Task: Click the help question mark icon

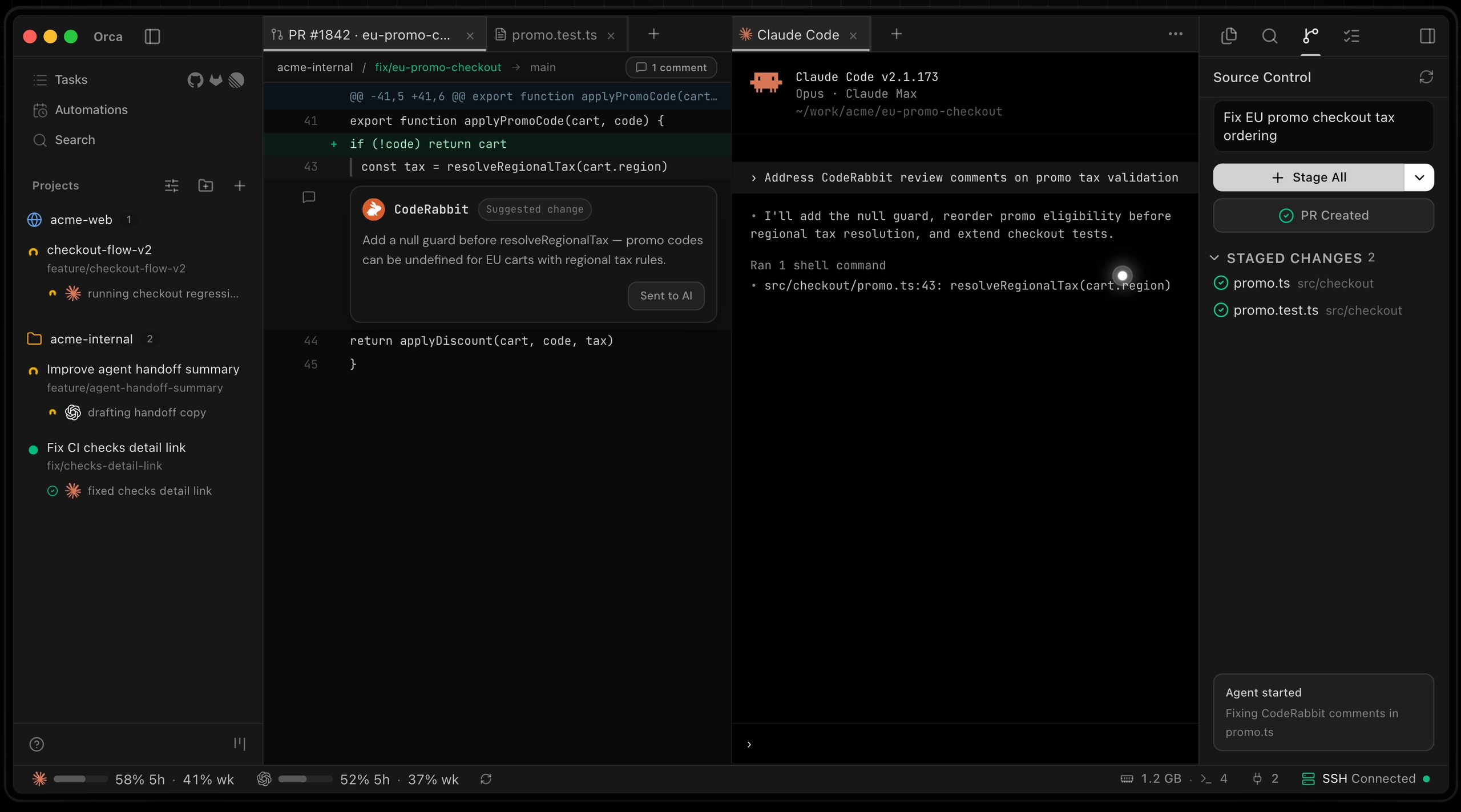Action: click(x=37, y=744)
